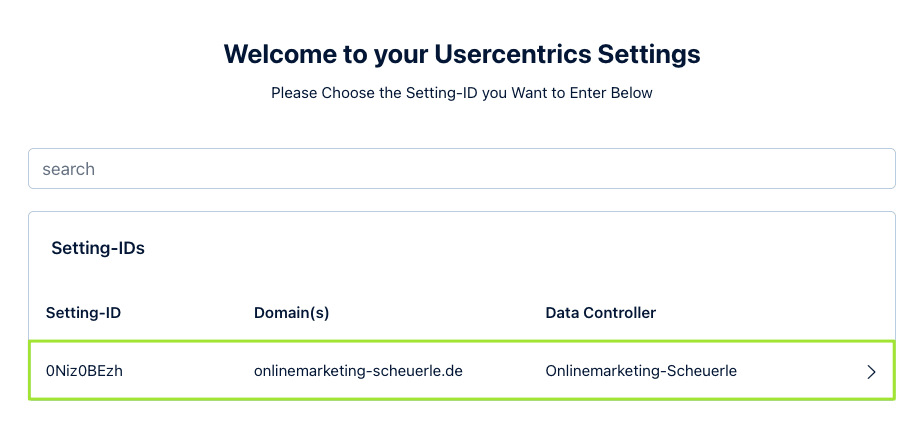Open the 0Niz0BEzh setting row

(x=461, y=371)
